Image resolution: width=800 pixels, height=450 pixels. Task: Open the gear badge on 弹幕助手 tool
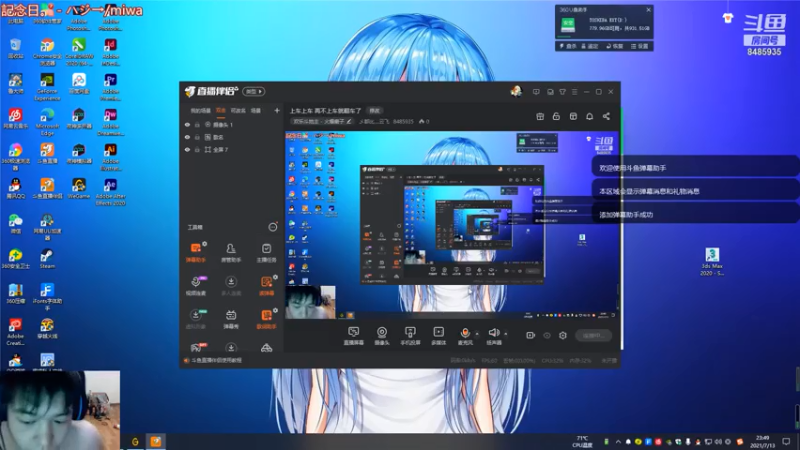pyautogui.click(x=205, y=244)
